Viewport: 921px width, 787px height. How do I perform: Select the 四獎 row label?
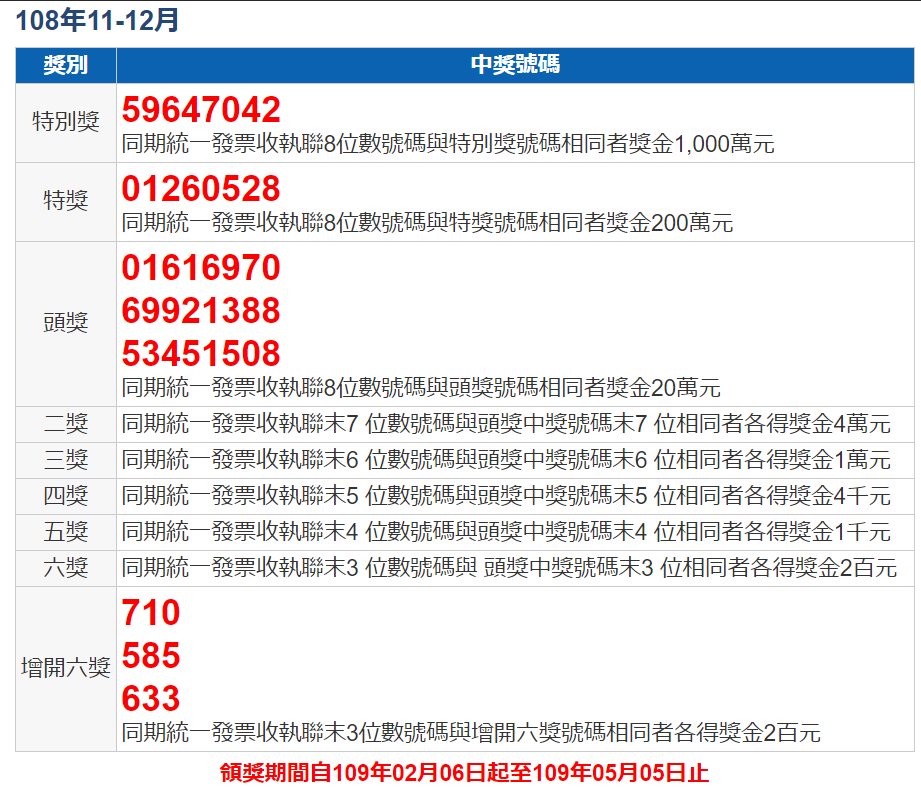[66, 496]
